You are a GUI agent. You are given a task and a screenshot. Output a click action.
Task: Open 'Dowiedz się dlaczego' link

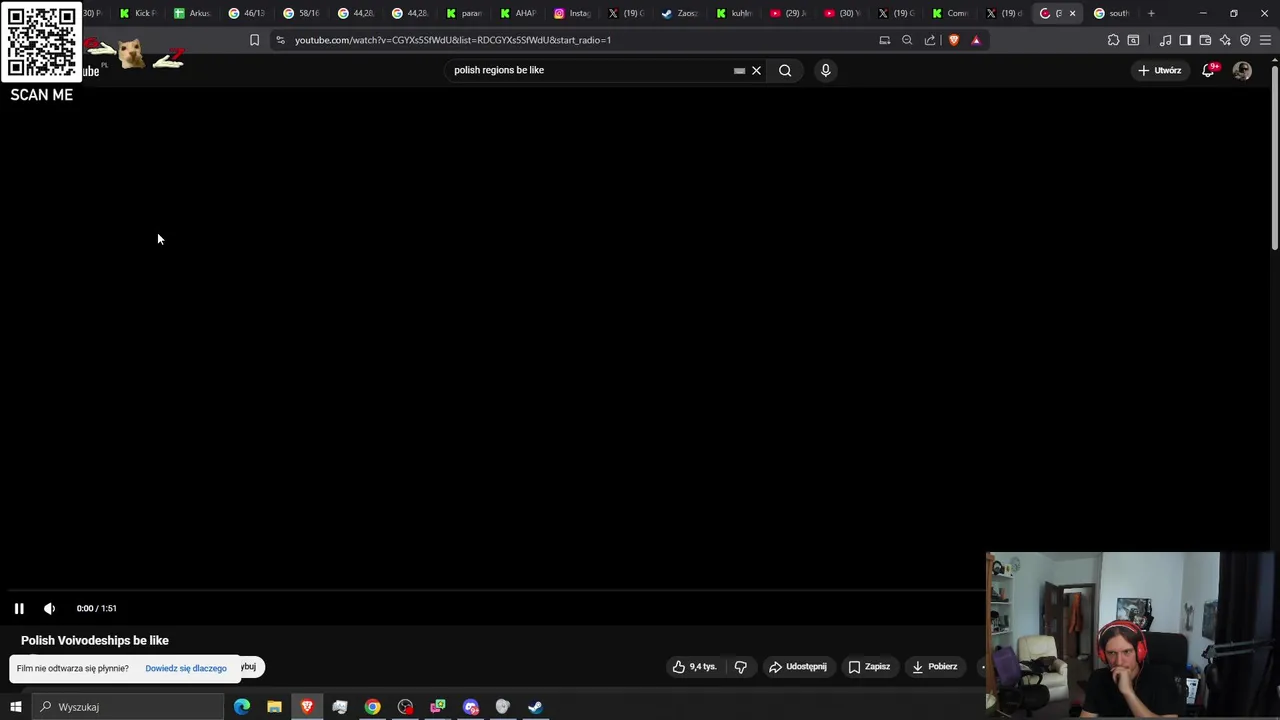[x=186, y=668]
